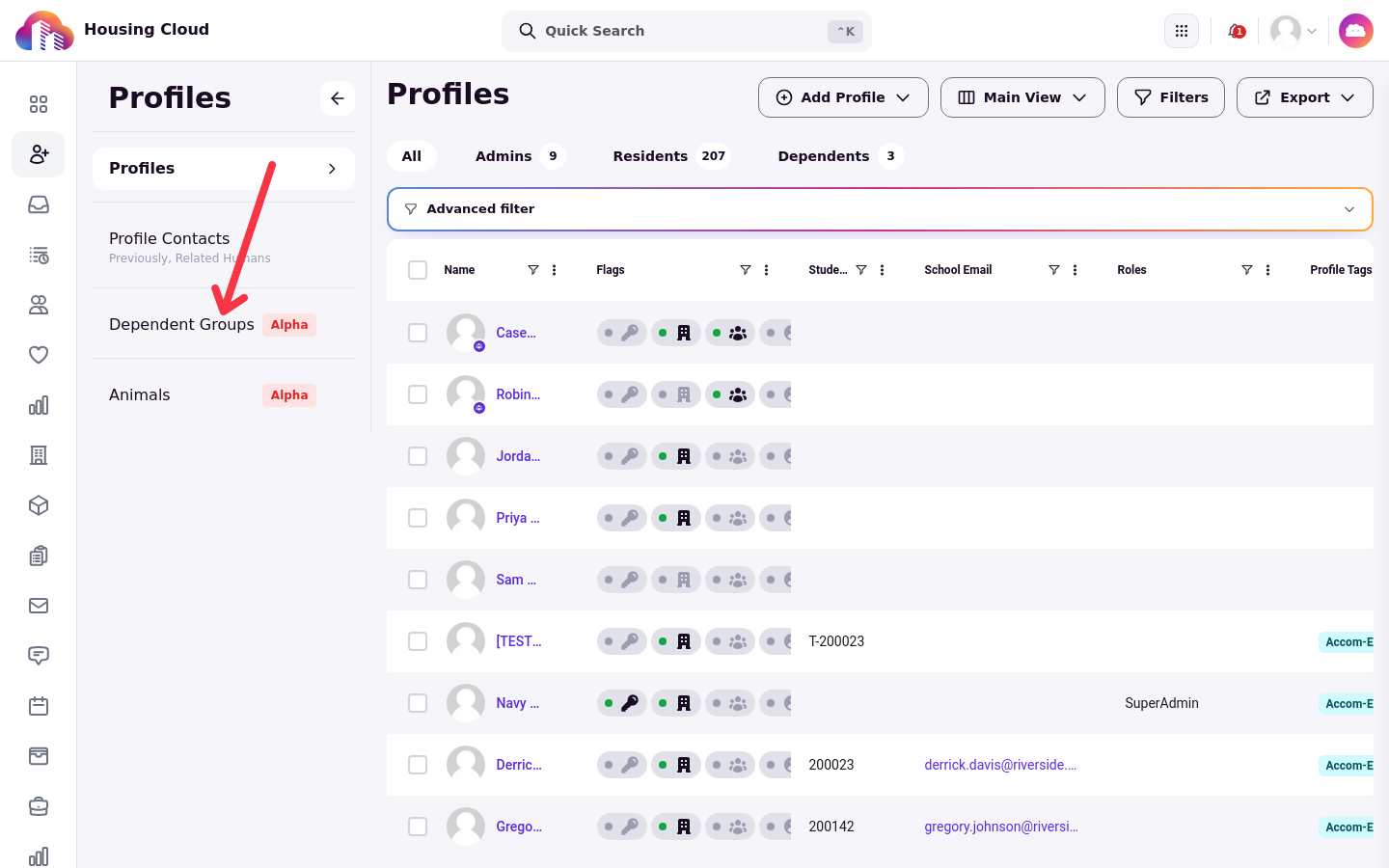This screenshot has height=868, width=1389.
Task: Click group flag on Robin row
Action: (x=730, y=394)
